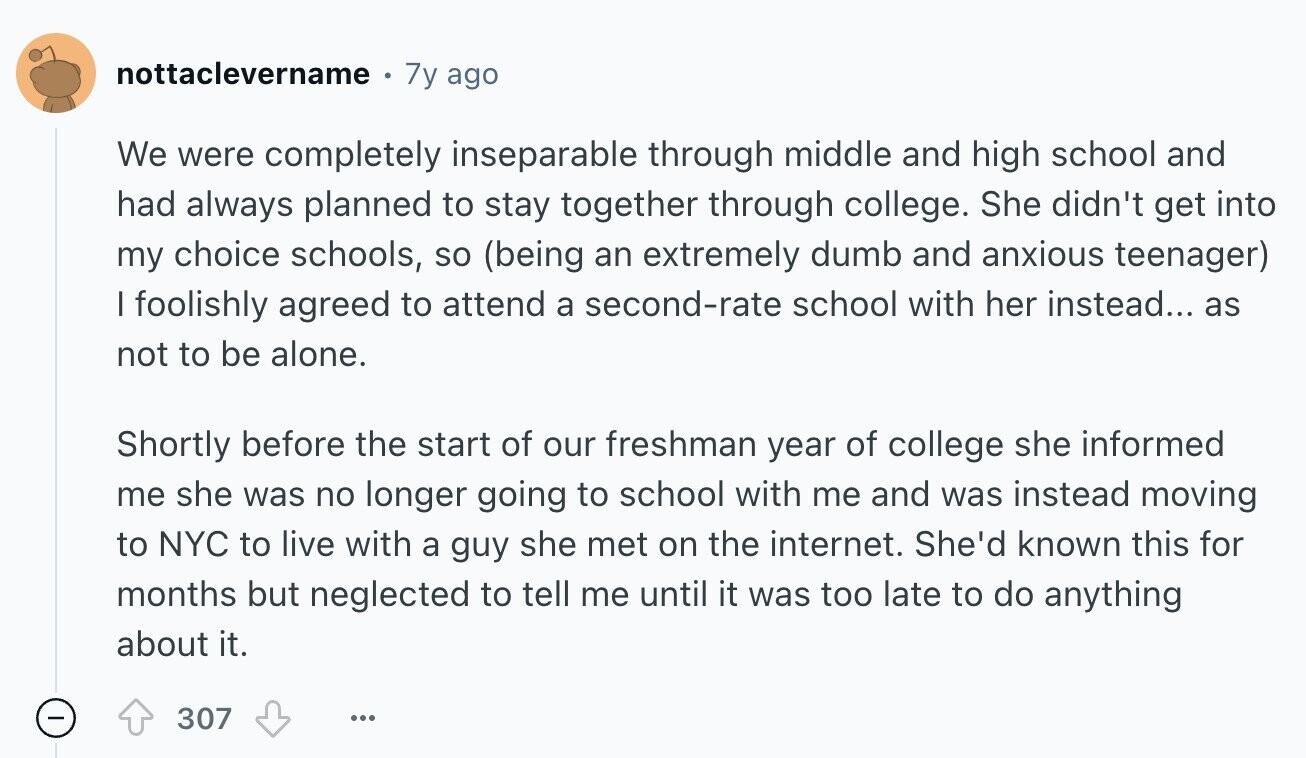Click the last line 'about it.'
This screenshot has height=758, width=1306.
point(182,644)
